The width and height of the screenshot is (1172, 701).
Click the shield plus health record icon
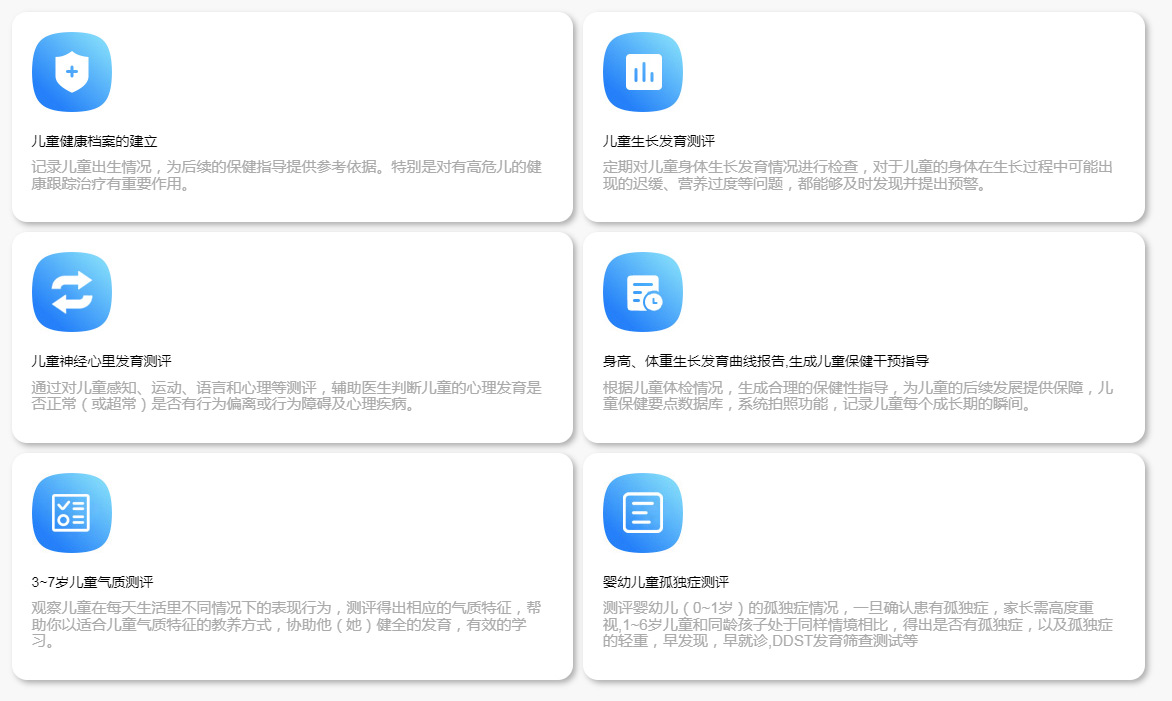tap(72, 72)
